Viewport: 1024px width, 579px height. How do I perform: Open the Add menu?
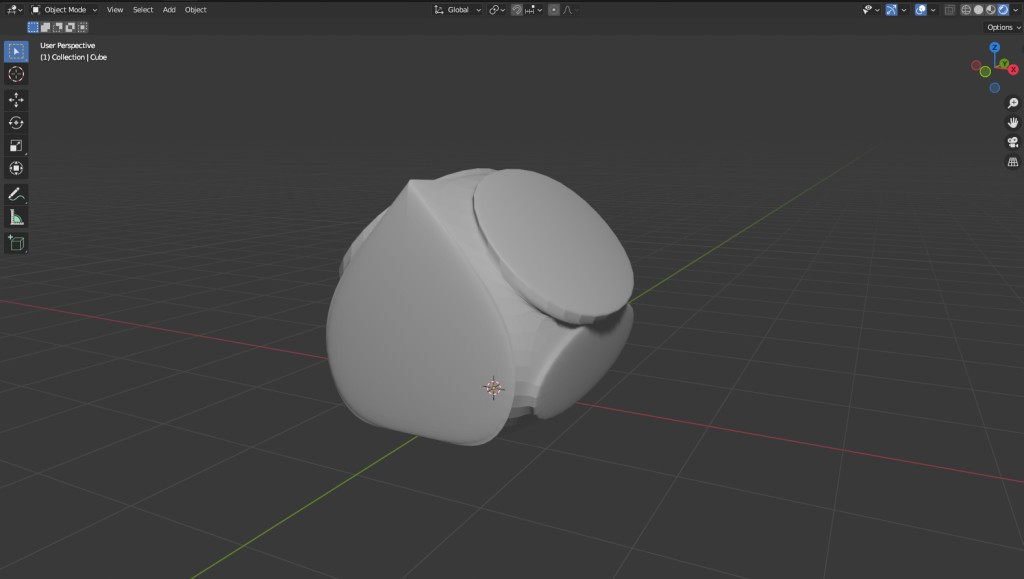(x=169, y=10)
